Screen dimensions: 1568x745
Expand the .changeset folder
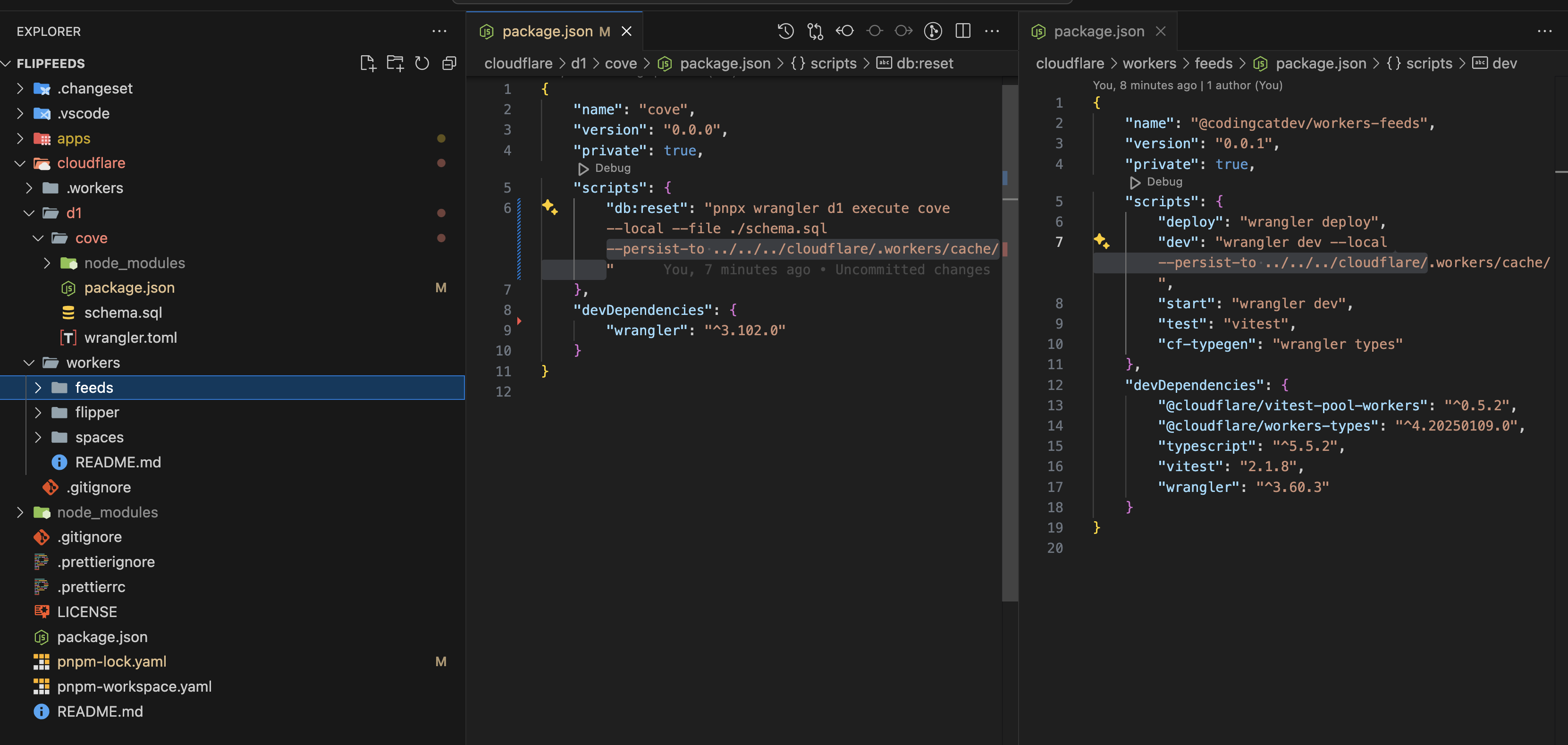[x=19, y=88]
